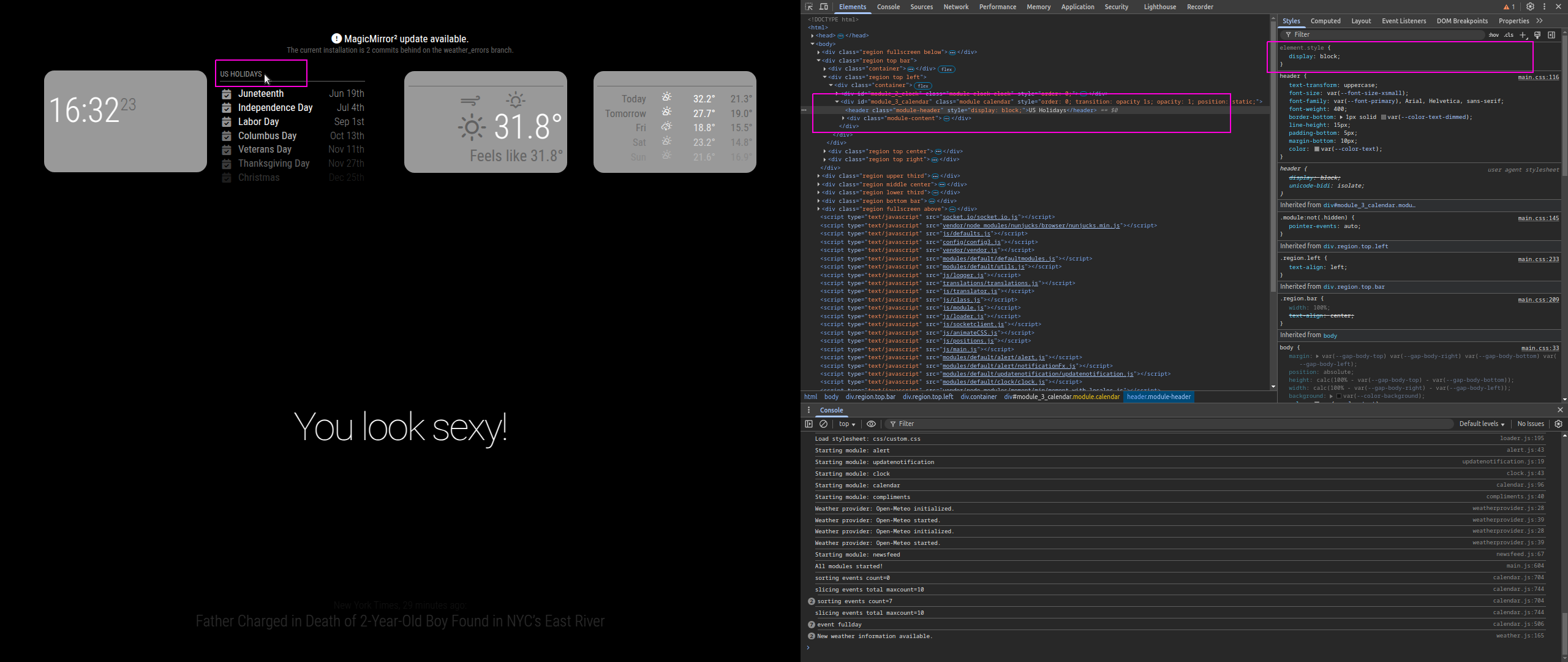Switch to the Computed styles tab
1568x662 pixels.
[x=1325, y=21]
